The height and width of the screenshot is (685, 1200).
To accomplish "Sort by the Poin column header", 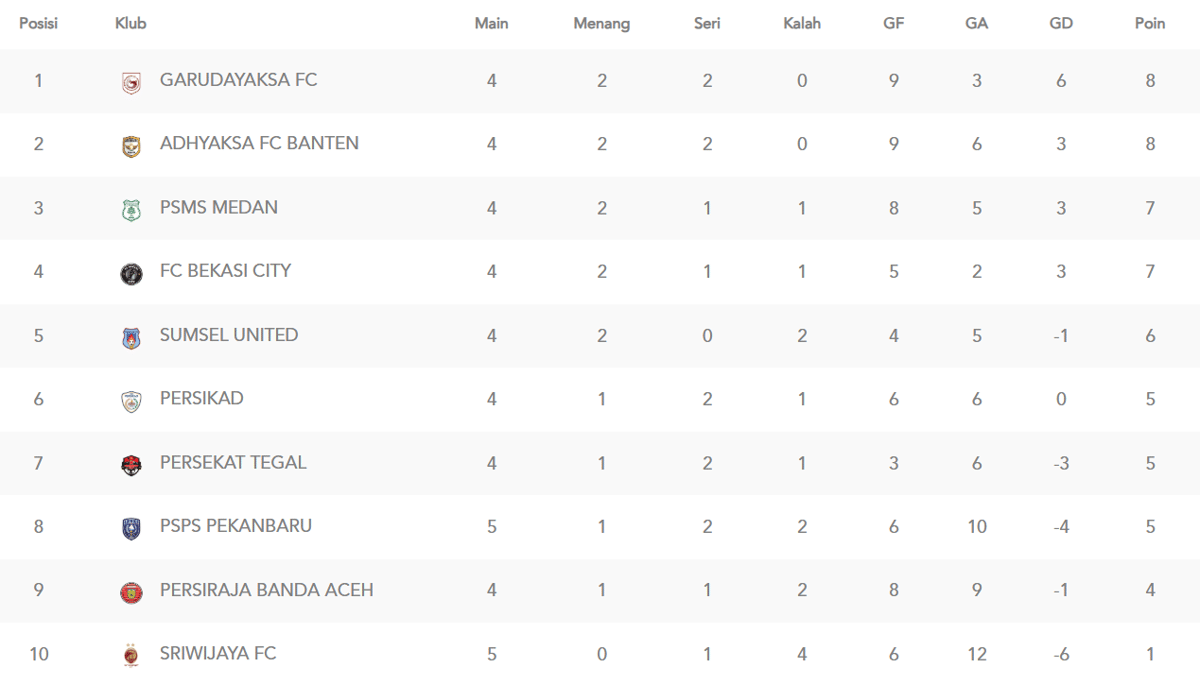I will [x=1150, y=23].
